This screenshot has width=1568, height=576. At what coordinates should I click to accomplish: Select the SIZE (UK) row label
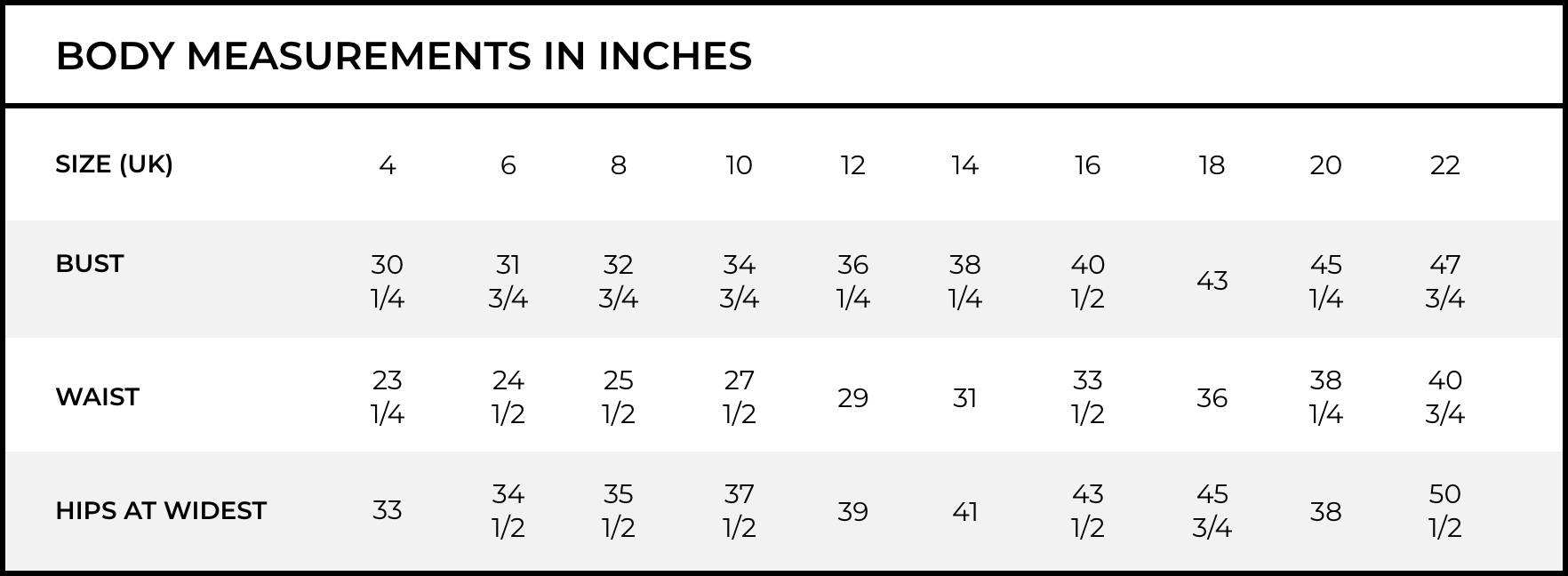[114, 164]
